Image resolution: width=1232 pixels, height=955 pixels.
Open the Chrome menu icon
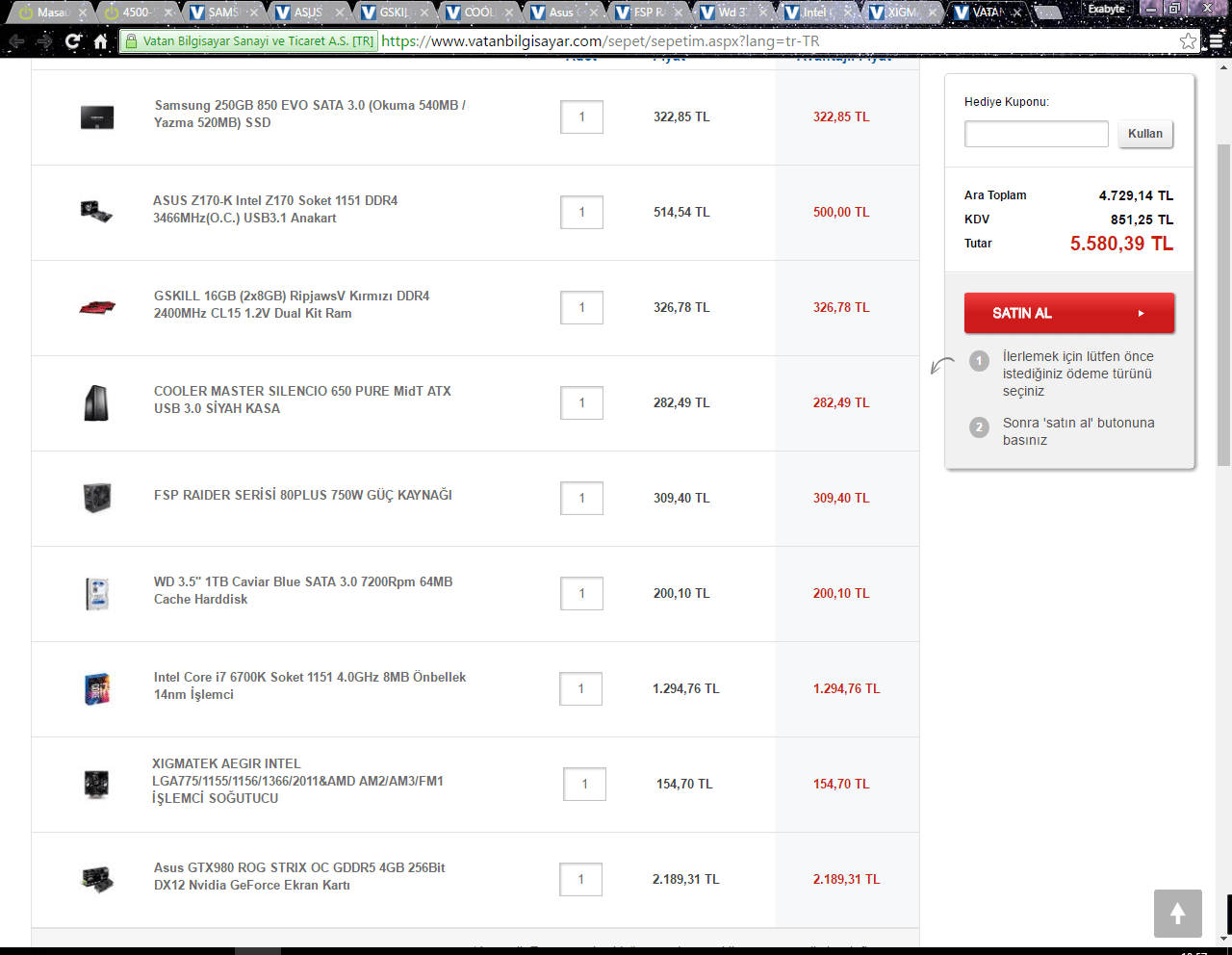pos(1217,41)
